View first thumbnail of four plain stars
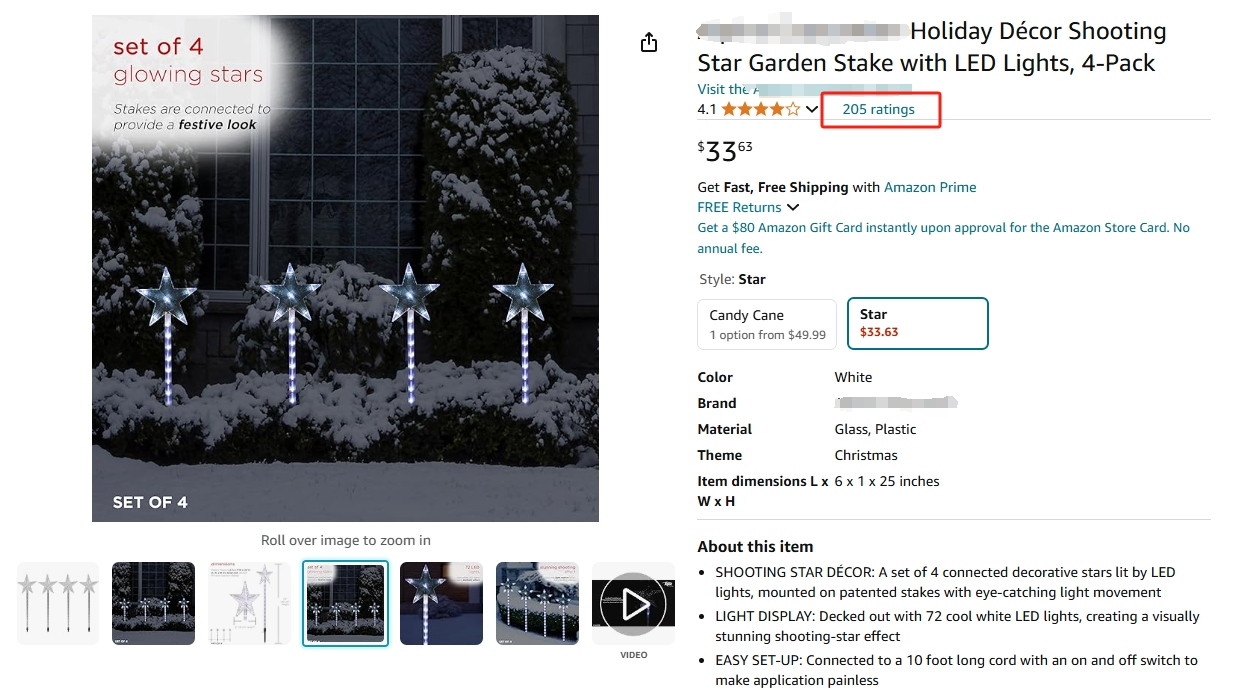 pyautogui.click(x=58, y=604)
